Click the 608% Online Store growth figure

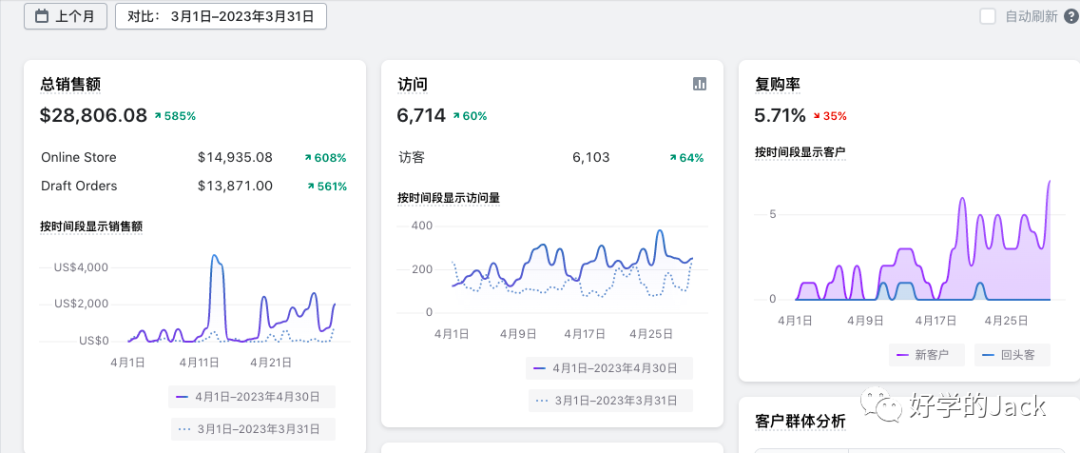[325, 158]
